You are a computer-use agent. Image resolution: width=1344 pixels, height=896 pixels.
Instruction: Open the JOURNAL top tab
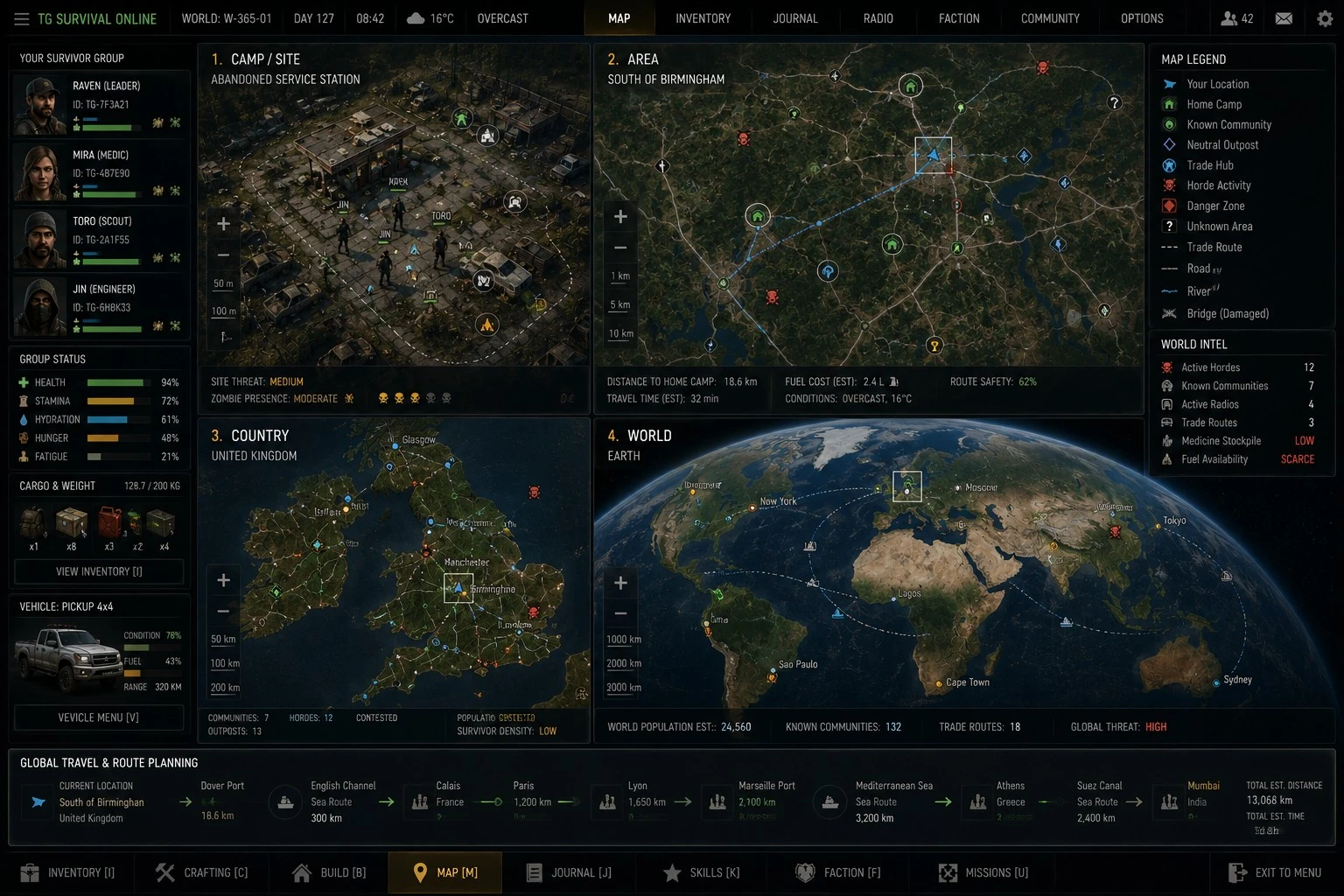pos(795,18)
